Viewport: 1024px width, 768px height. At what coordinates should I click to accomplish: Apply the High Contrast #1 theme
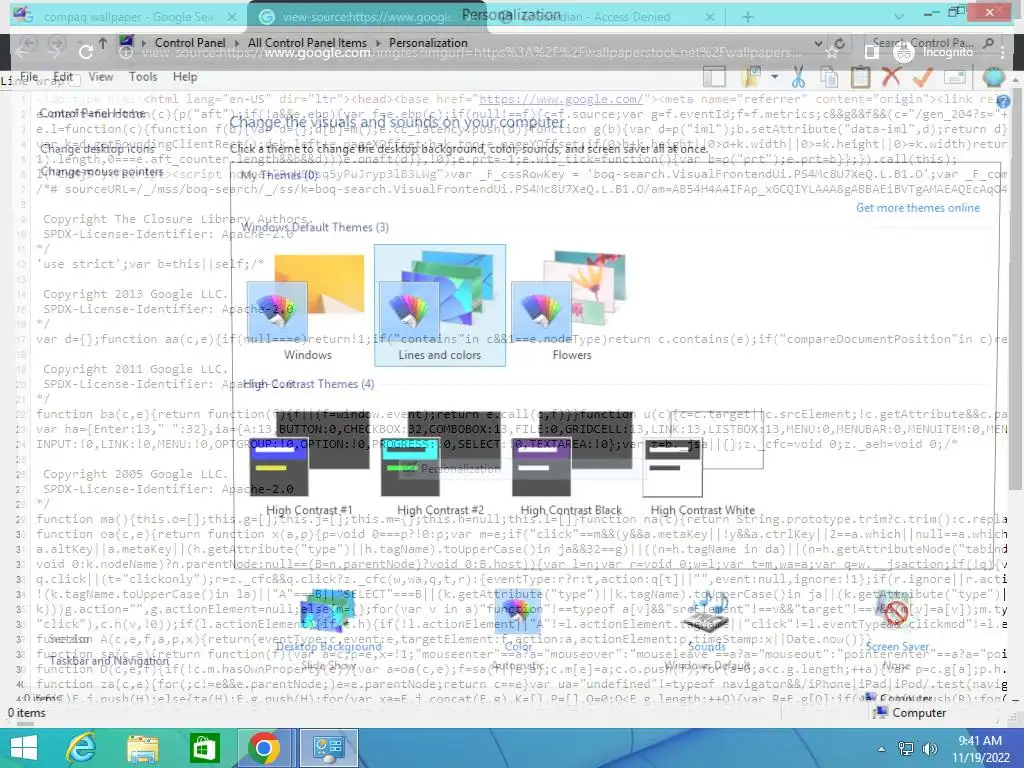(x=309, y=462)
